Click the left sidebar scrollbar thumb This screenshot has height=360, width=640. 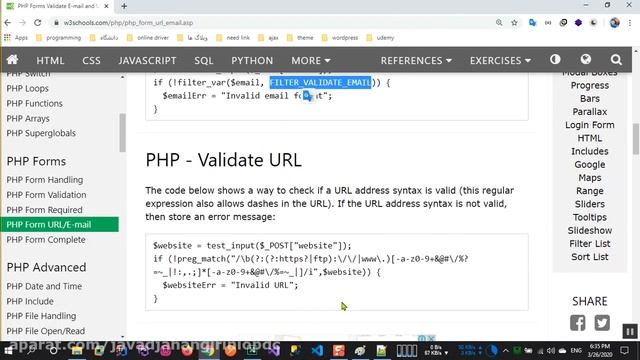(122, 133)
